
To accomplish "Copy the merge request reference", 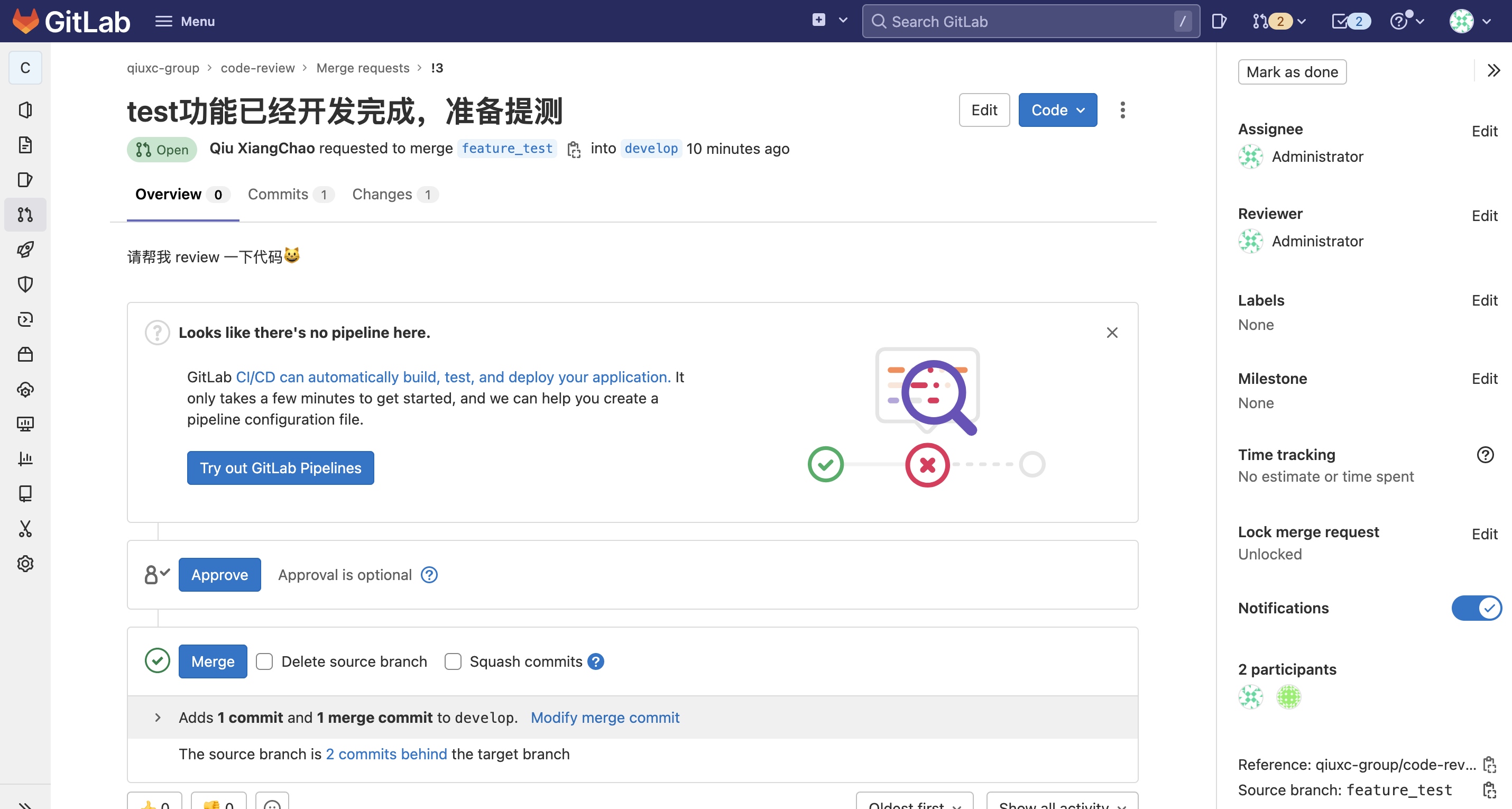I will coord(1489,765).
